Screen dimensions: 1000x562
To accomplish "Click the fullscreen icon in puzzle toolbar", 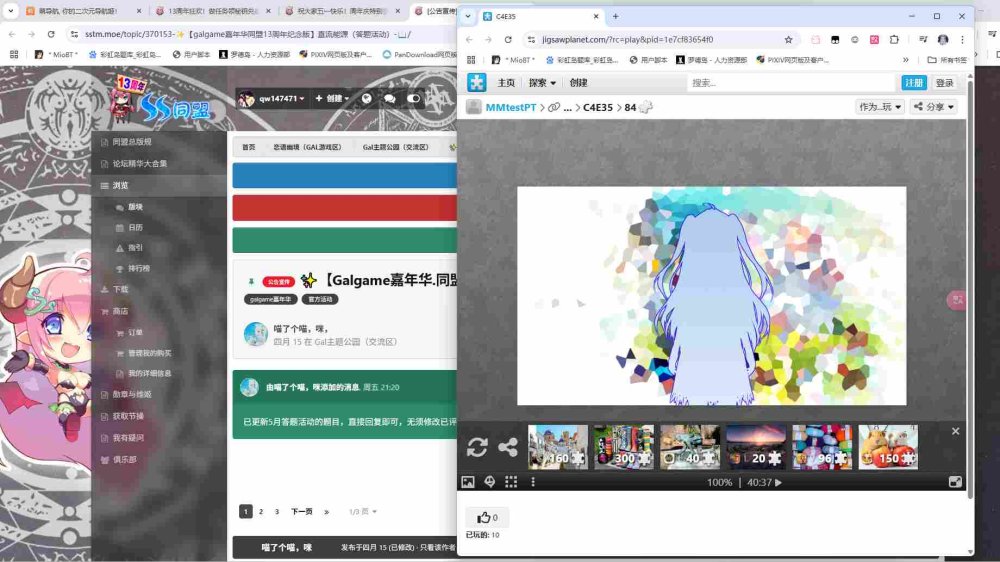I will (955, 482).
